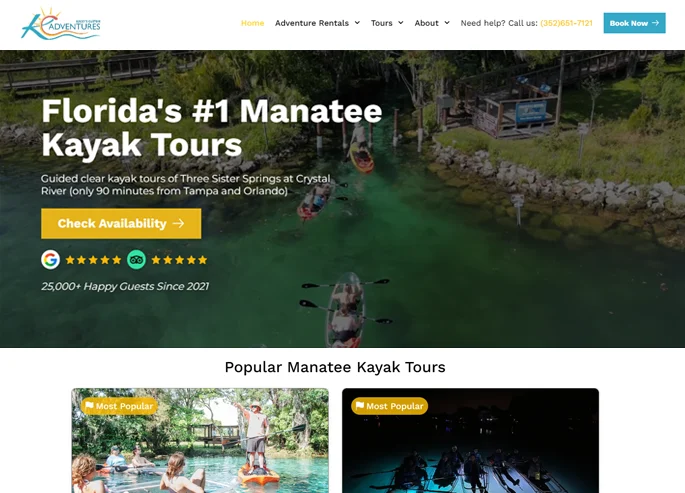The width and height of the screenshot is (685, 493).
Task: Click the arrow inside Check Availability
Action: pyautogui.click(x=178, y=223)
